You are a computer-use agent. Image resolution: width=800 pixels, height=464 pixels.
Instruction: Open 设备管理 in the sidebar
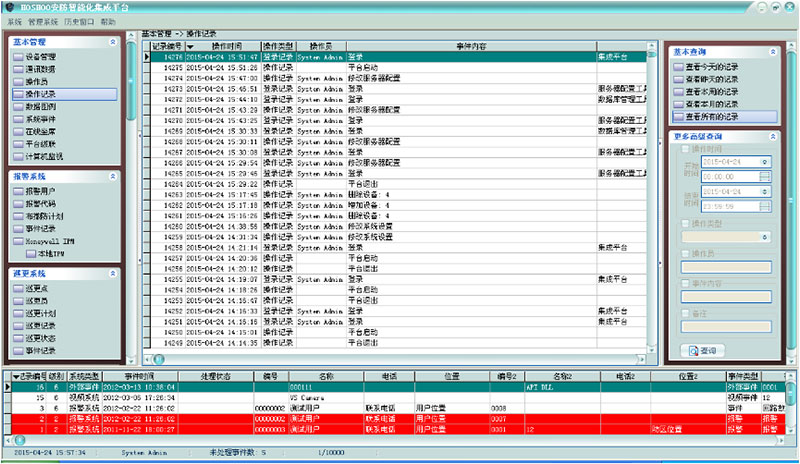40,57
